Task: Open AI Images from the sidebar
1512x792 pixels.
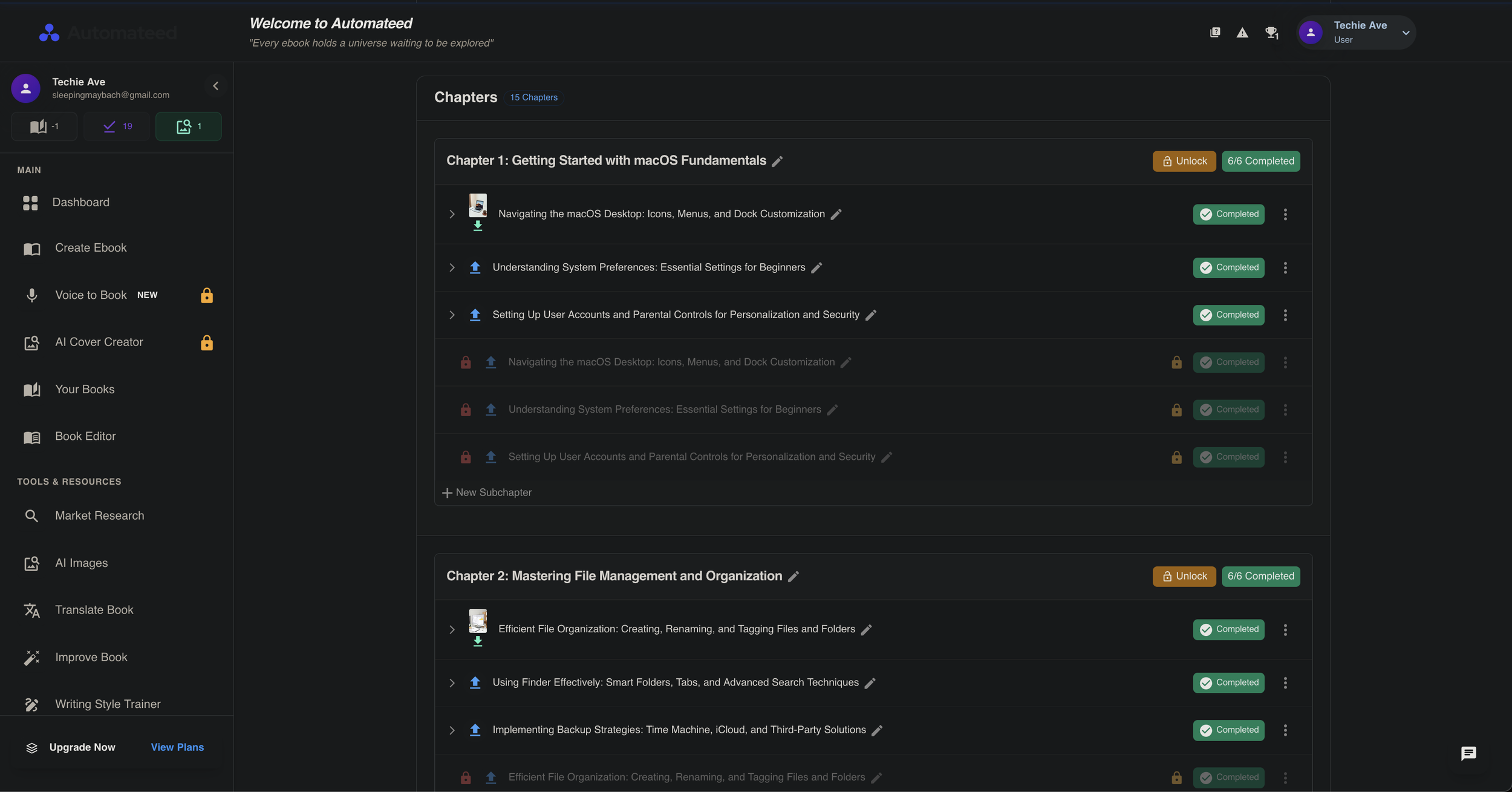Action: (82, 563)
